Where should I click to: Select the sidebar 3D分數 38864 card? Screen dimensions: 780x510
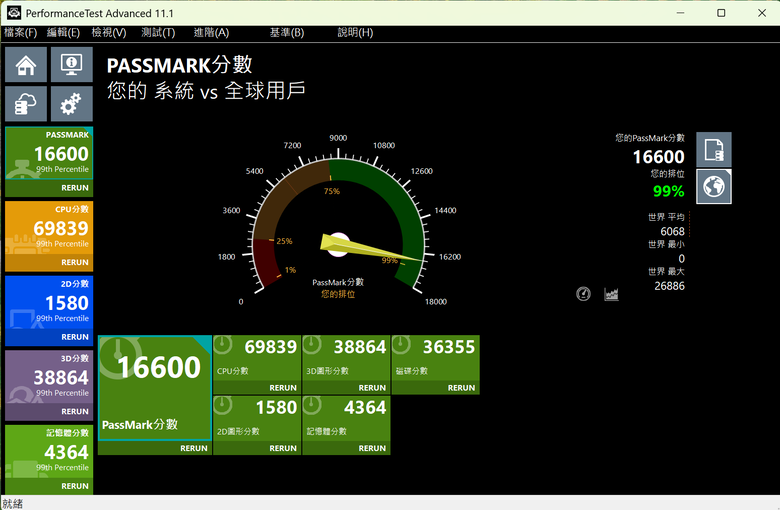pos(49,377)
